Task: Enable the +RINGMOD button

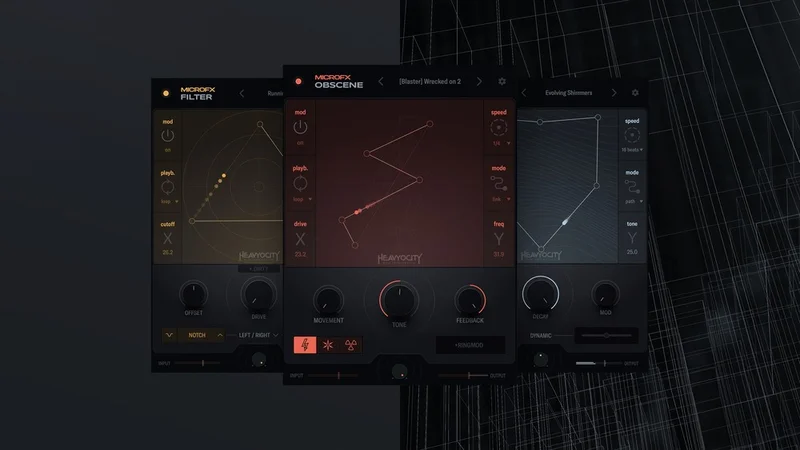Action: (x=470, y=345)
